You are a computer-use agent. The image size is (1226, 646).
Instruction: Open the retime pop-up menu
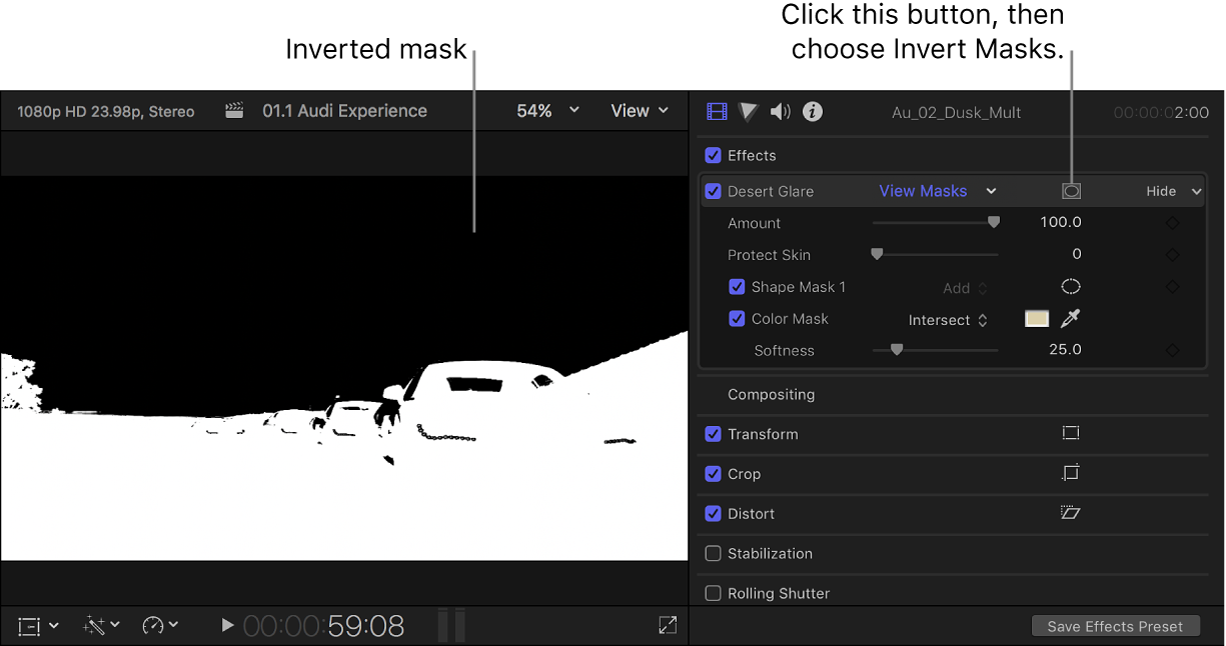(x=160, y=625)
